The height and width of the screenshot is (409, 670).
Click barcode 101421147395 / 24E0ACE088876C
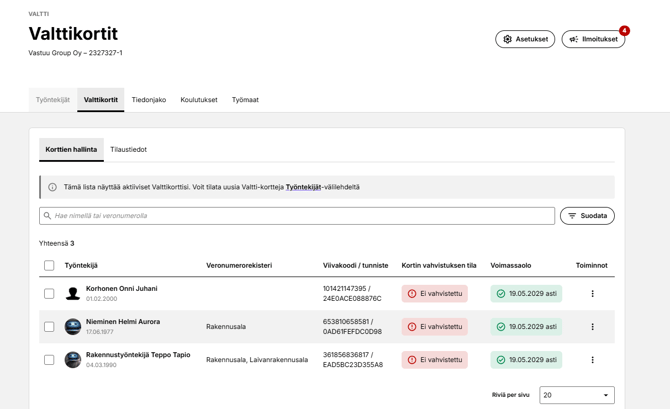(x=352, y=294)
